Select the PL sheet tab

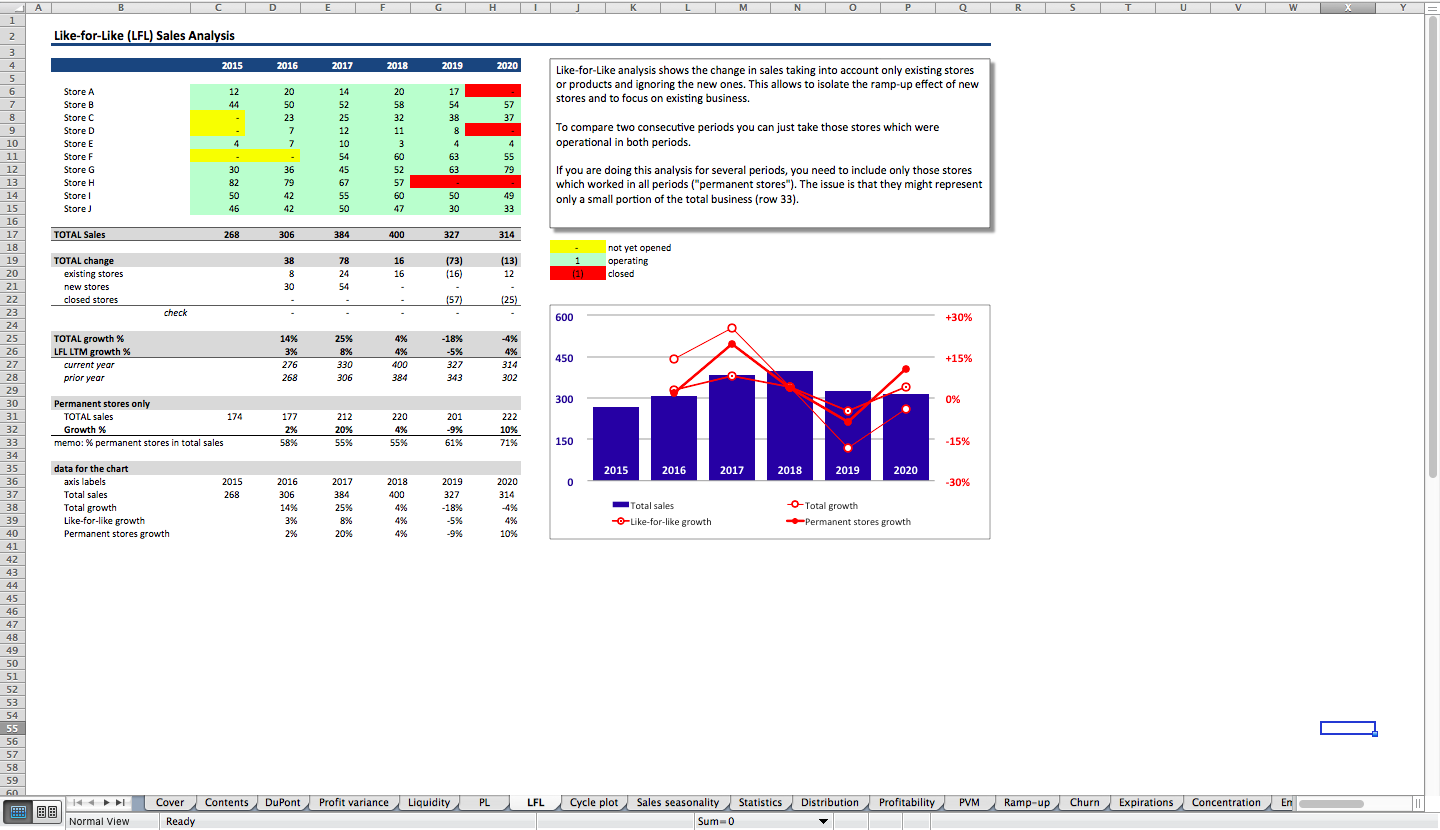click(x=485, y=803)
